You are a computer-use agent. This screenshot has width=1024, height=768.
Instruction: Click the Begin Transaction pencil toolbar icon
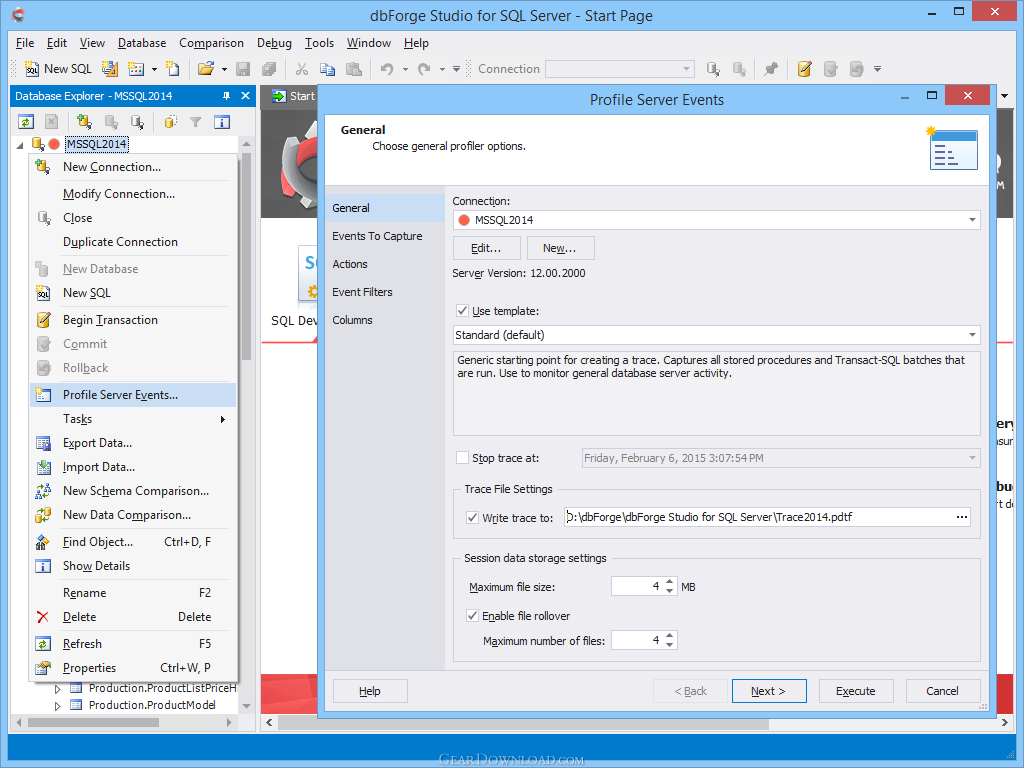pyautogui.click(x=804, y=69)
